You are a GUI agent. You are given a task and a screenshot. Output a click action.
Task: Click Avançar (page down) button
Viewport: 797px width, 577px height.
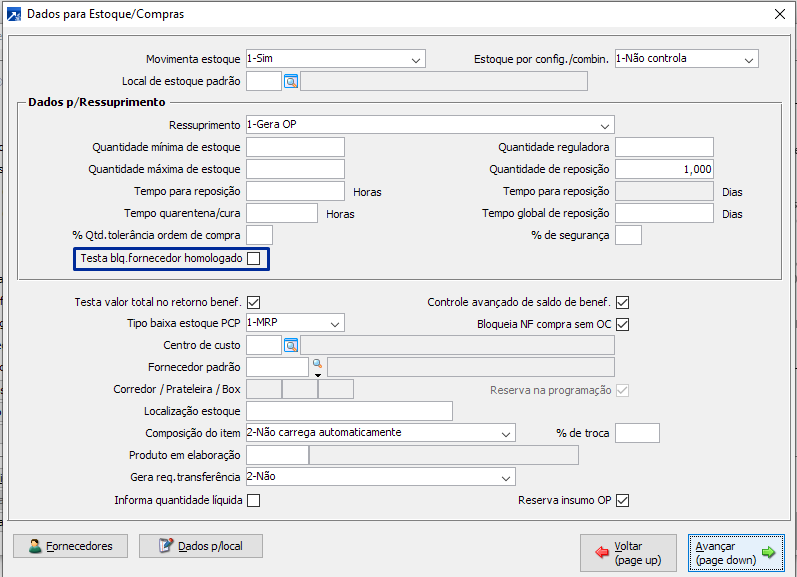pyautogui.click(x=736, y=553)
